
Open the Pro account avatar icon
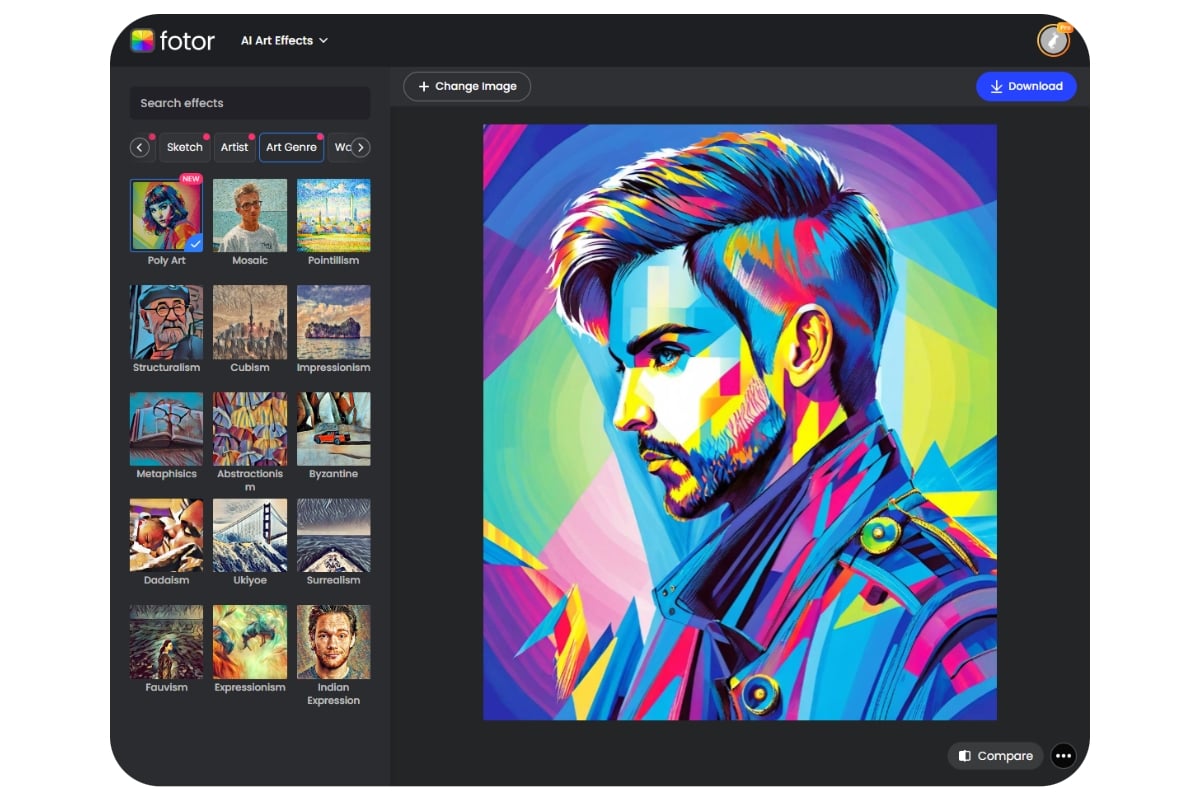point(1053,40)
